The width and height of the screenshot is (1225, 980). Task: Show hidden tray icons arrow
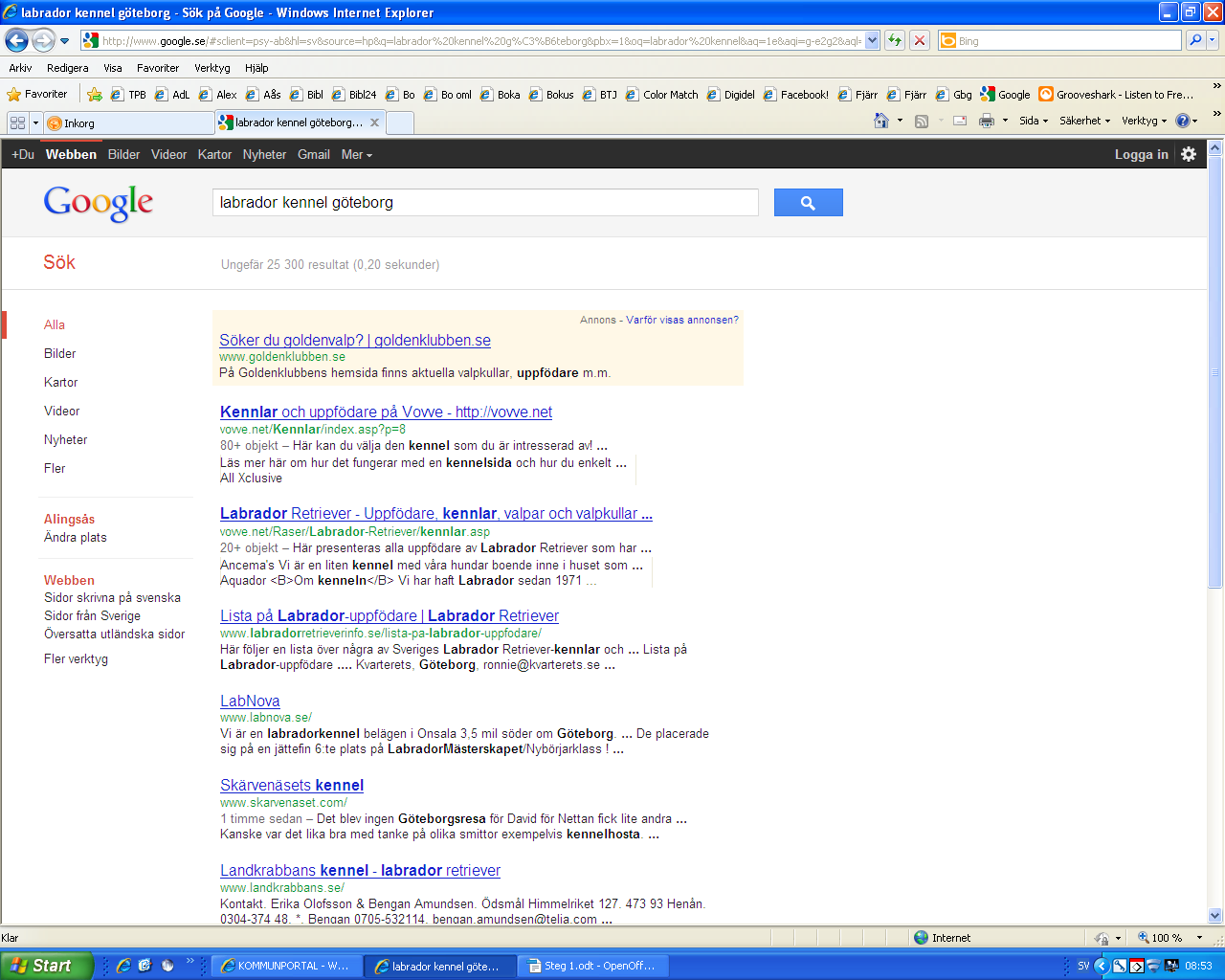1102,966
